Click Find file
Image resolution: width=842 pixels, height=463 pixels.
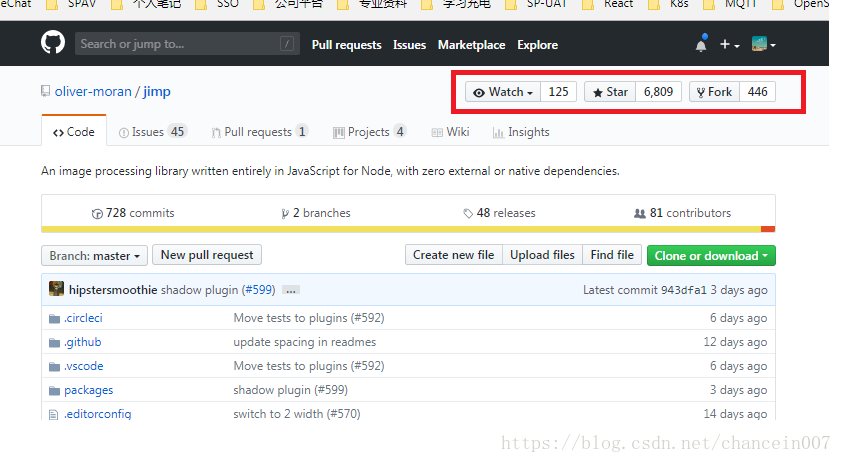(x=612, y=255)
